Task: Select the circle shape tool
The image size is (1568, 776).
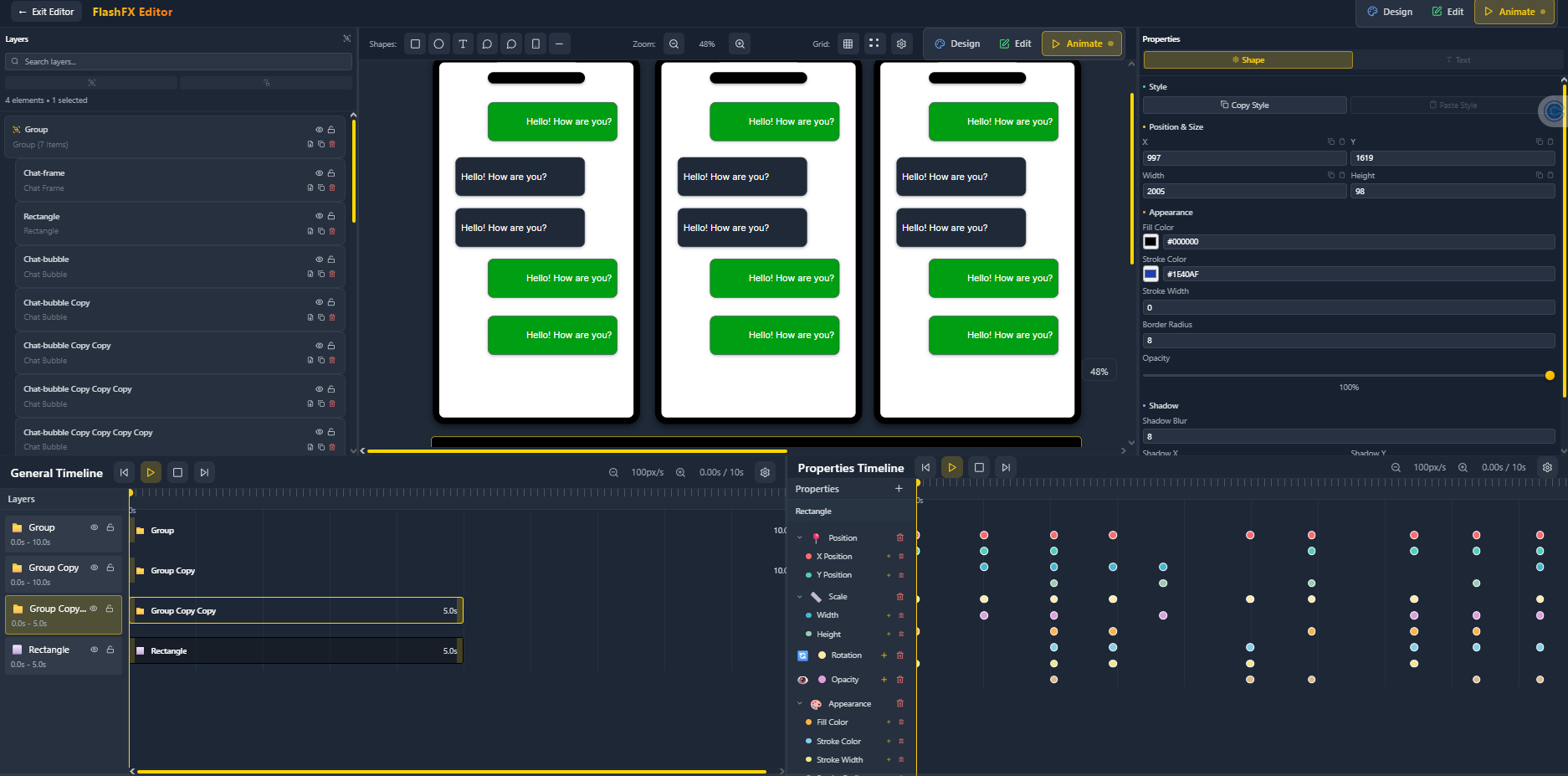Action: point(438,44)
